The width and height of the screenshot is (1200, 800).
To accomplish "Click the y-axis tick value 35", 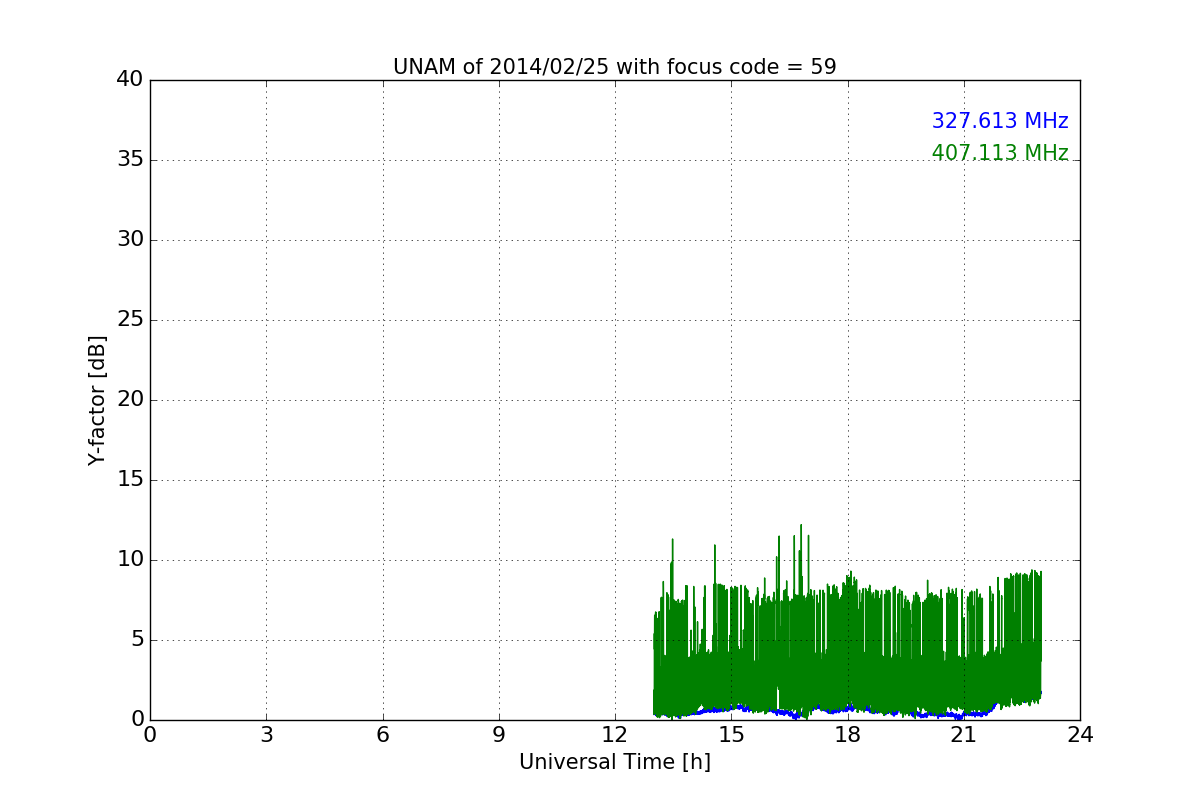I will (130, 160).
